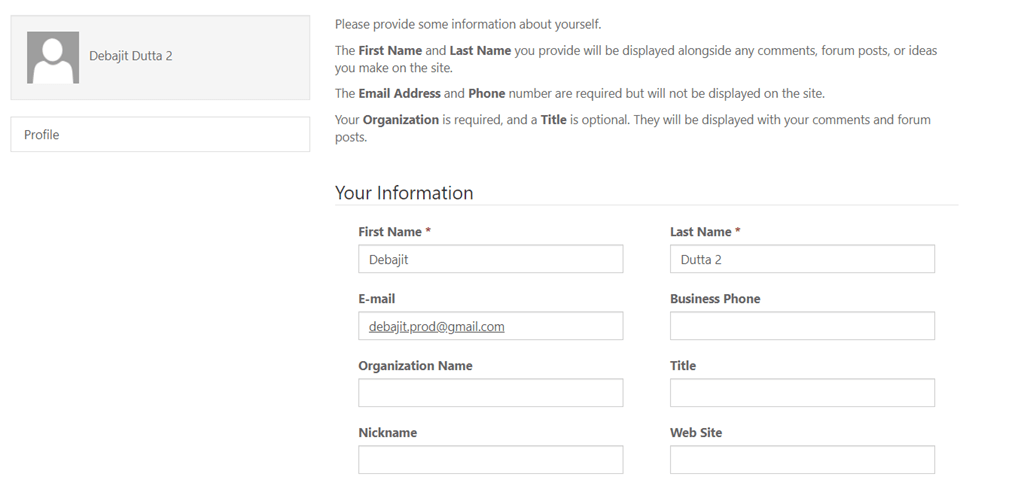Click the Web Site input field
This screenshot has height=486, width=1024.
point(802,460)
